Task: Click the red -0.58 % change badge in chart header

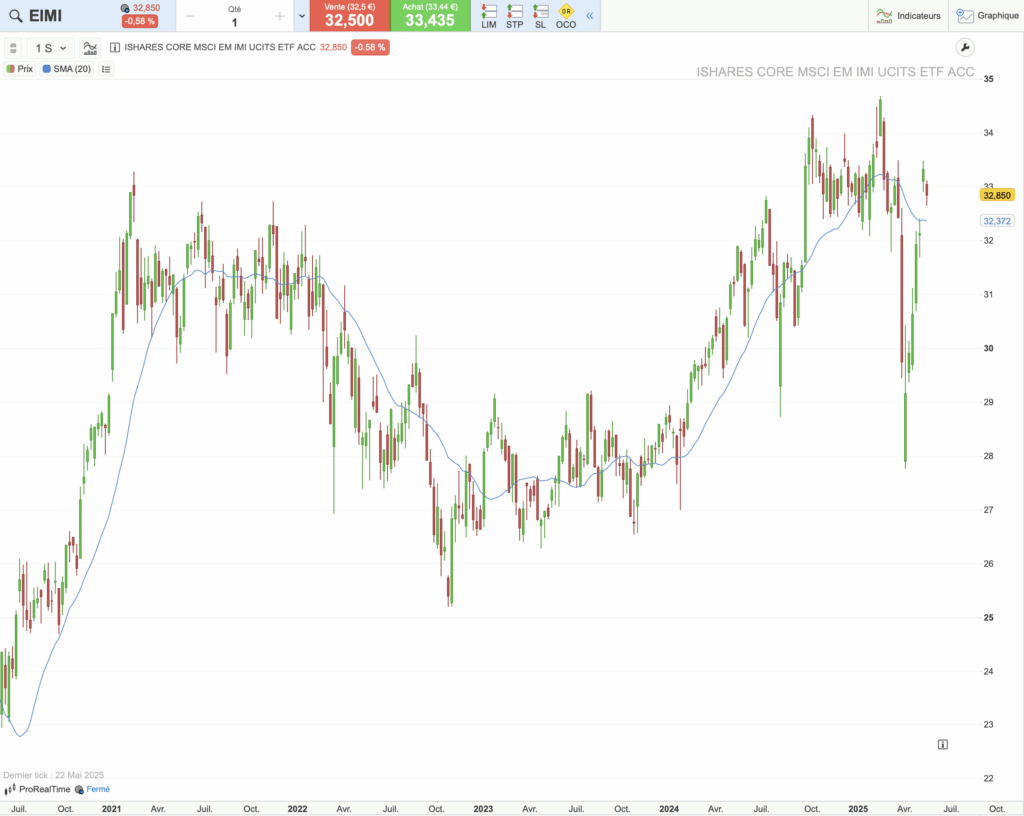Action: point(370,47)
